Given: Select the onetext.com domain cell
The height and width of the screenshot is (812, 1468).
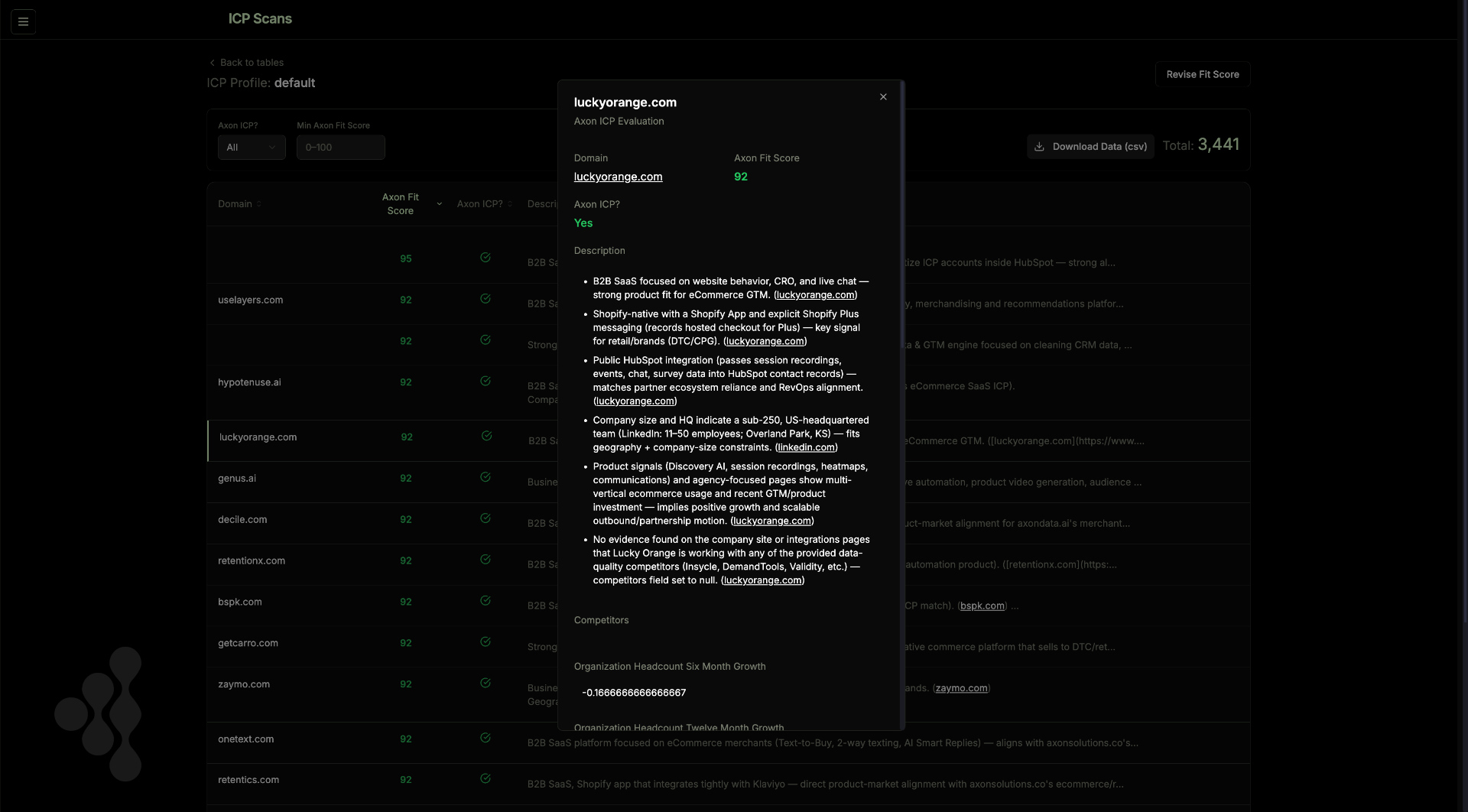Looking at the screenshot, I should tap(245, 739).
